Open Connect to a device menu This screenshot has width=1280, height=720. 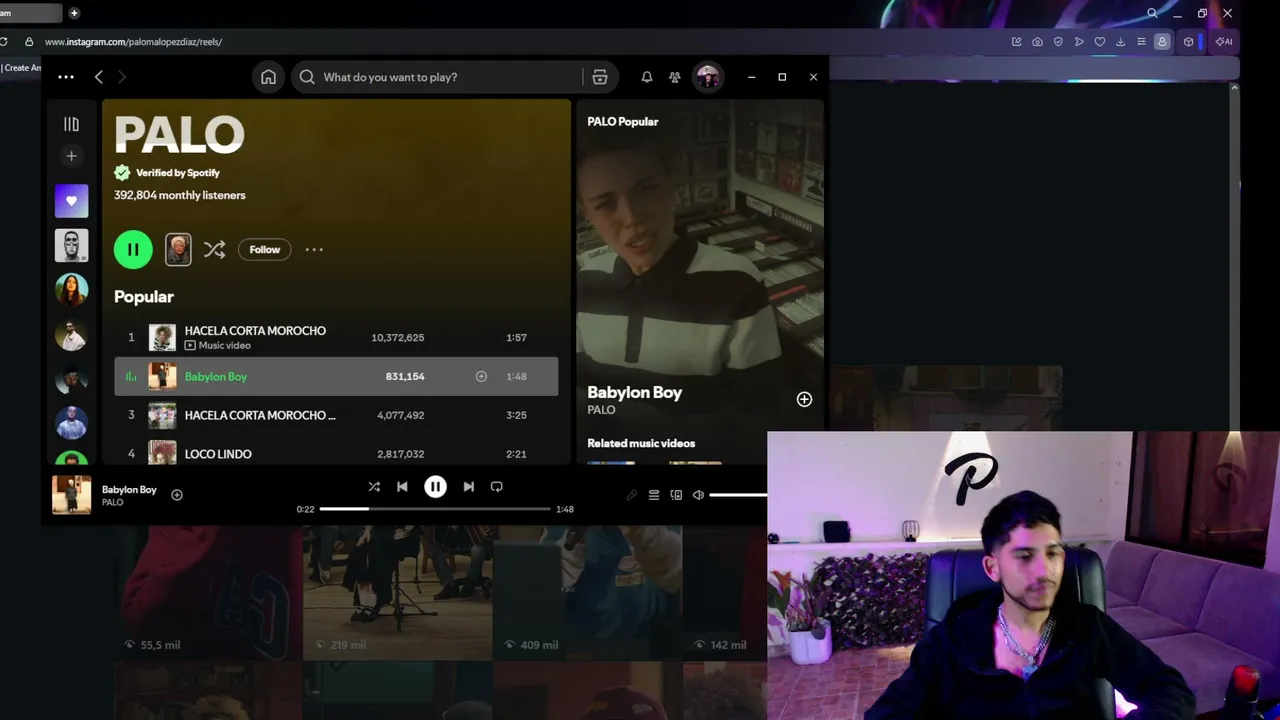(676, 495)
